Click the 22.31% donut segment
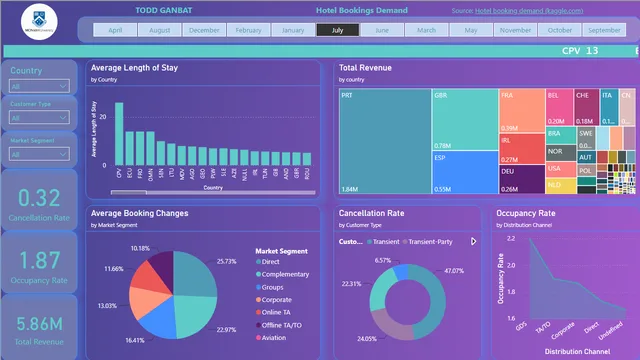Viewport: 640px width, 360px height. (378, 291)
